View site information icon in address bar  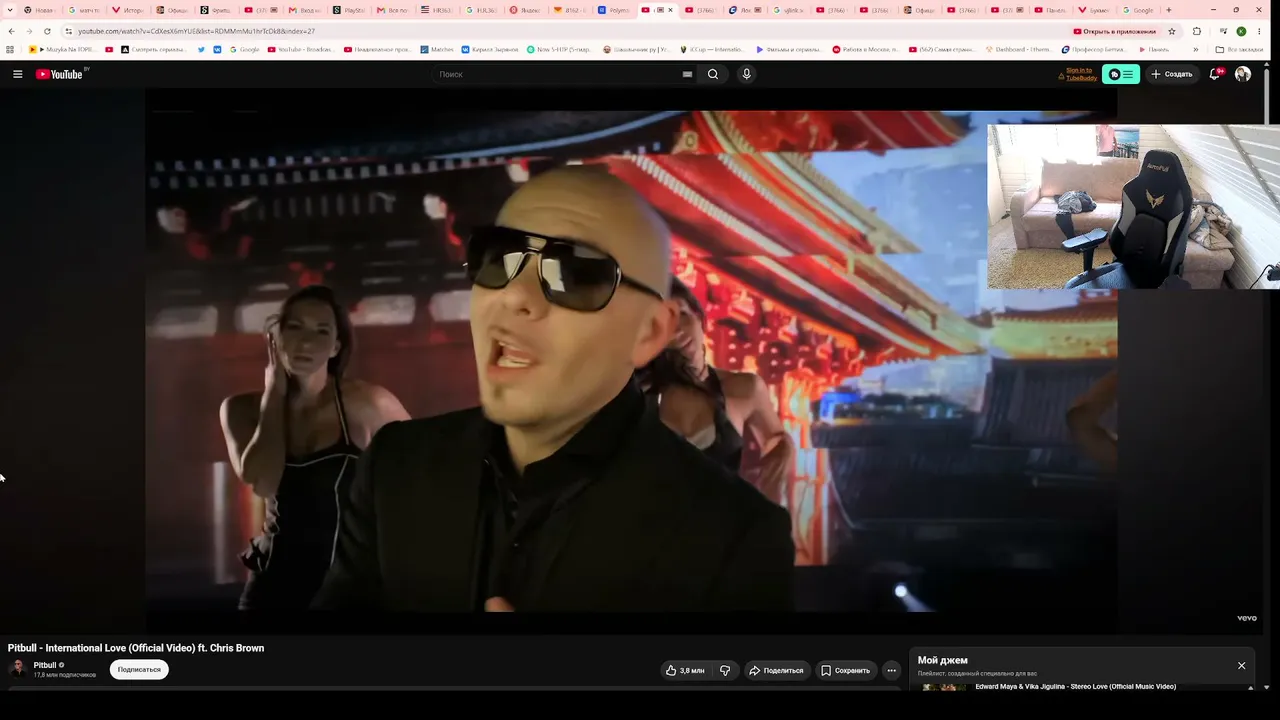click(68, 31)
